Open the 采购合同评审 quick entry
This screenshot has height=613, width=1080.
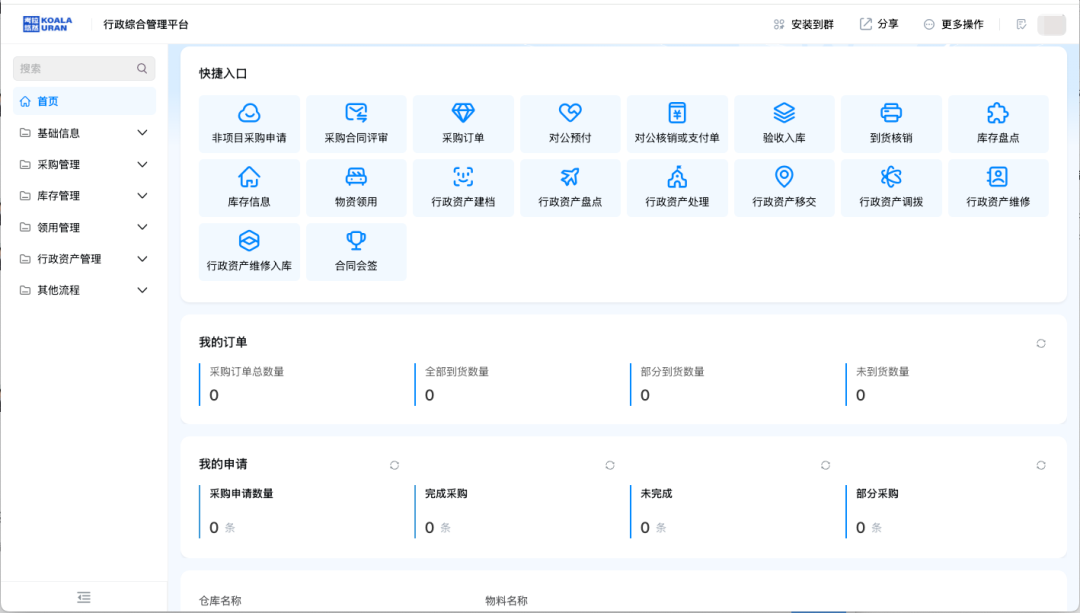[356, 123]
